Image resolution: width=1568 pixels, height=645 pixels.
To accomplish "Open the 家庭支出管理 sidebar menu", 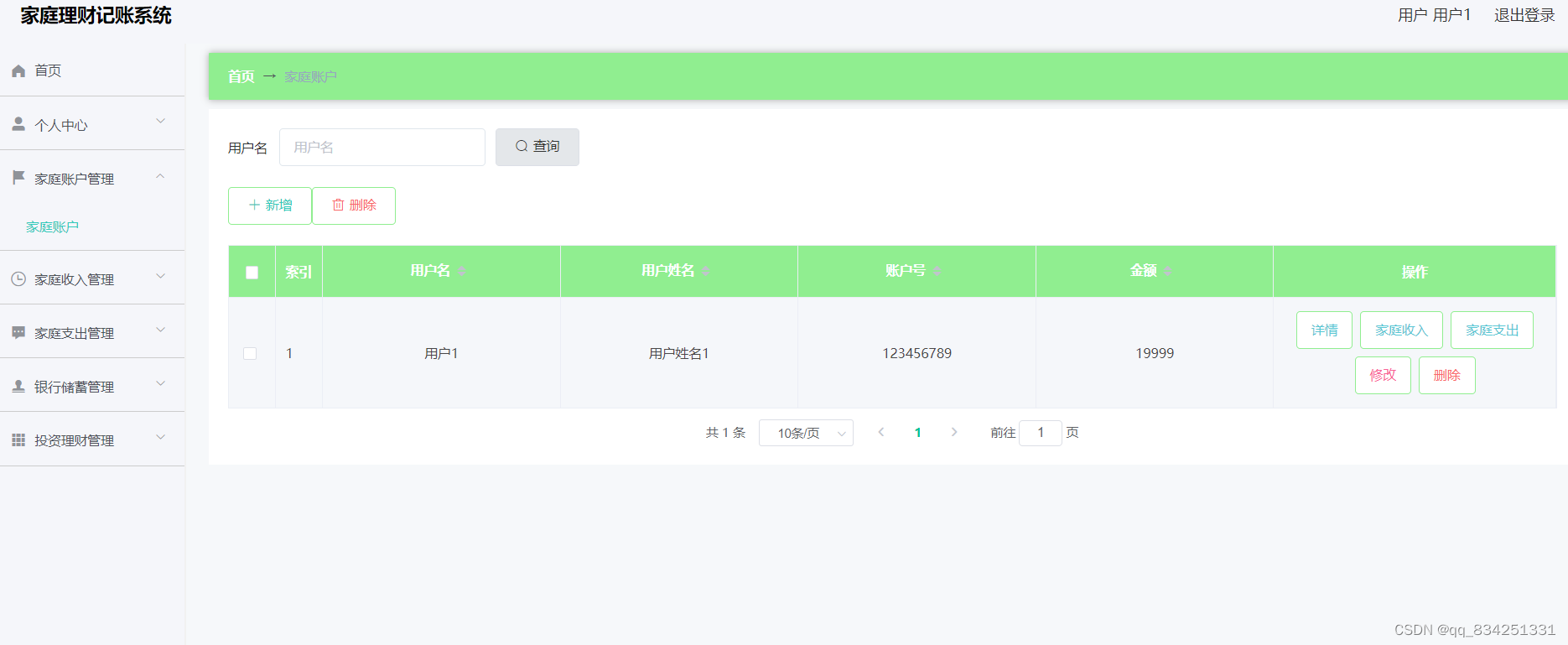I will (x=92, y=332).
